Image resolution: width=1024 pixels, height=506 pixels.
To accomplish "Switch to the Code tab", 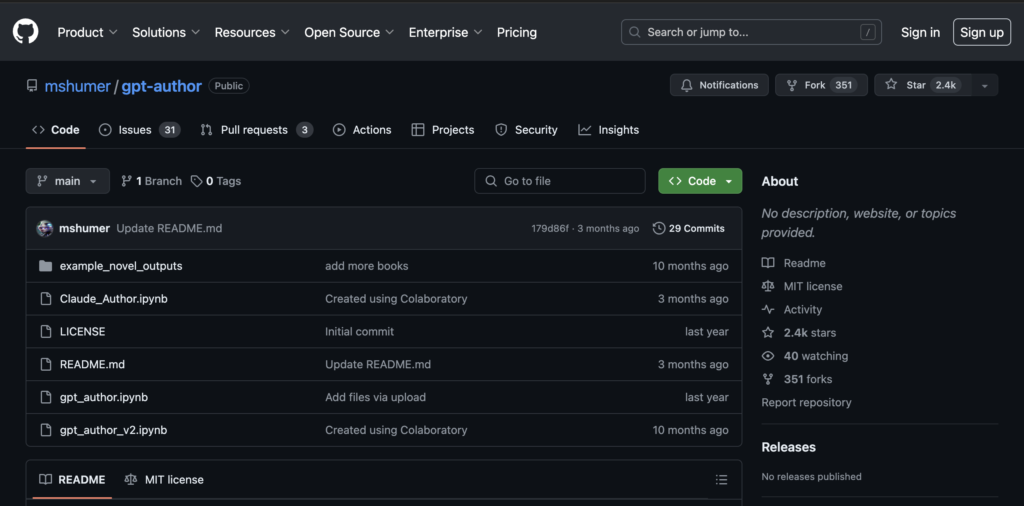I will click(x=56, y=130).
